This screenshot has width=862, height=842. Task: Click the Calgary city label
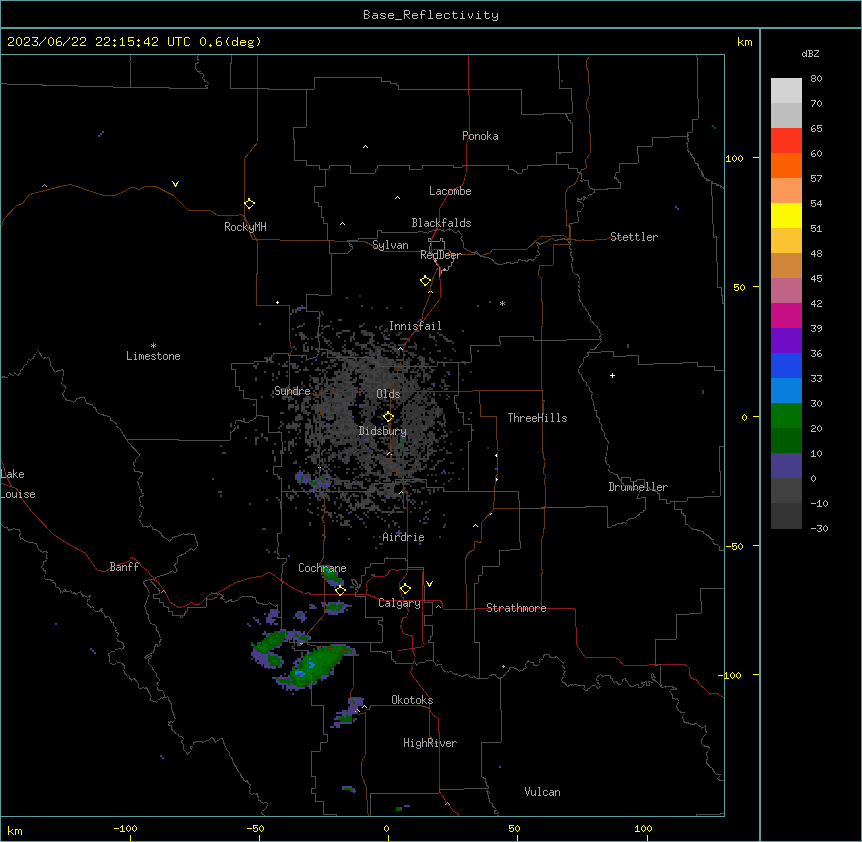[399, 603]
